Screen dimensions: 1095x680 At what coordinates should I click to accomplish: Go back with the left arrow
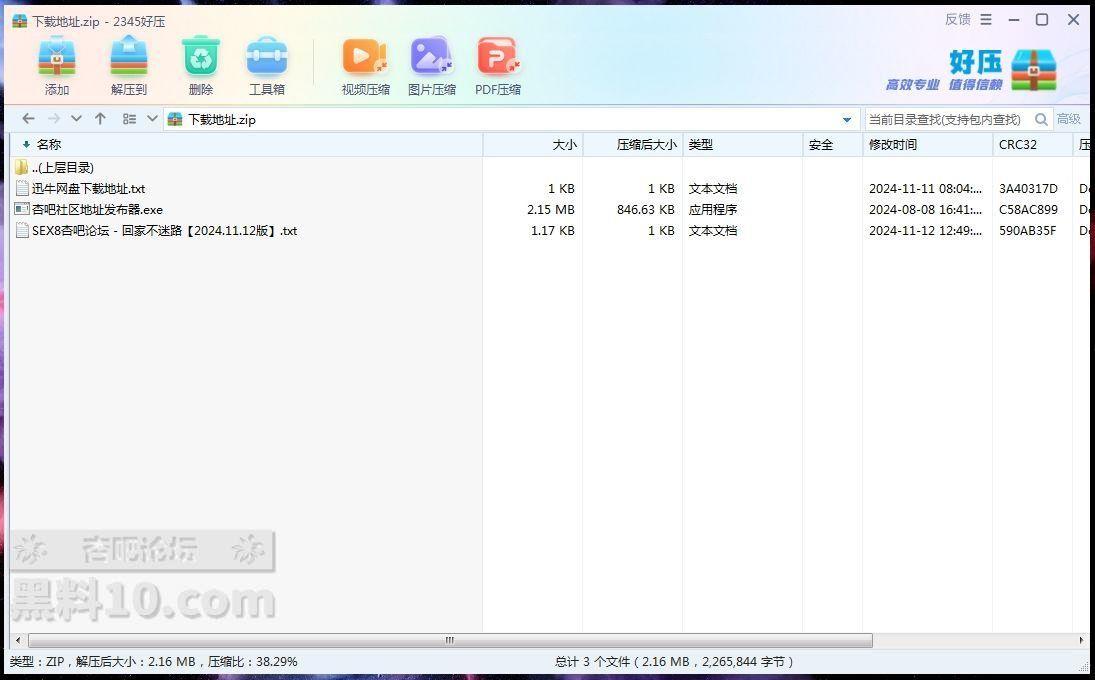pyautogui.click(x=28, y=119)
